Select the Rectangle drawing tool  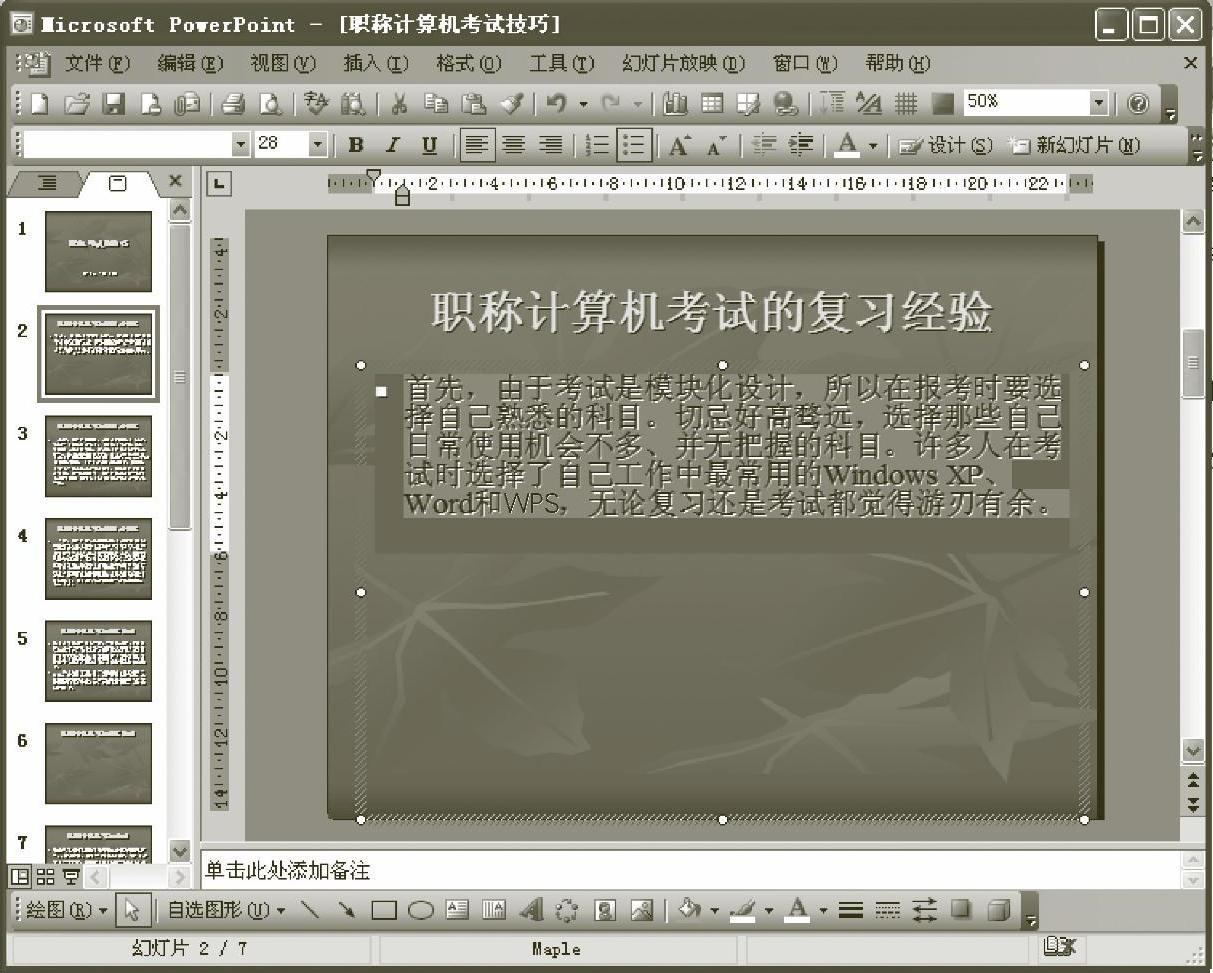coord(384,910)
